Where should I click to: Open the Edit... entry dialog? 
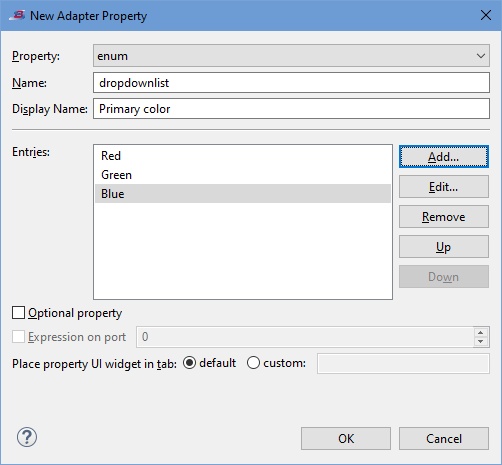[444, 187]
